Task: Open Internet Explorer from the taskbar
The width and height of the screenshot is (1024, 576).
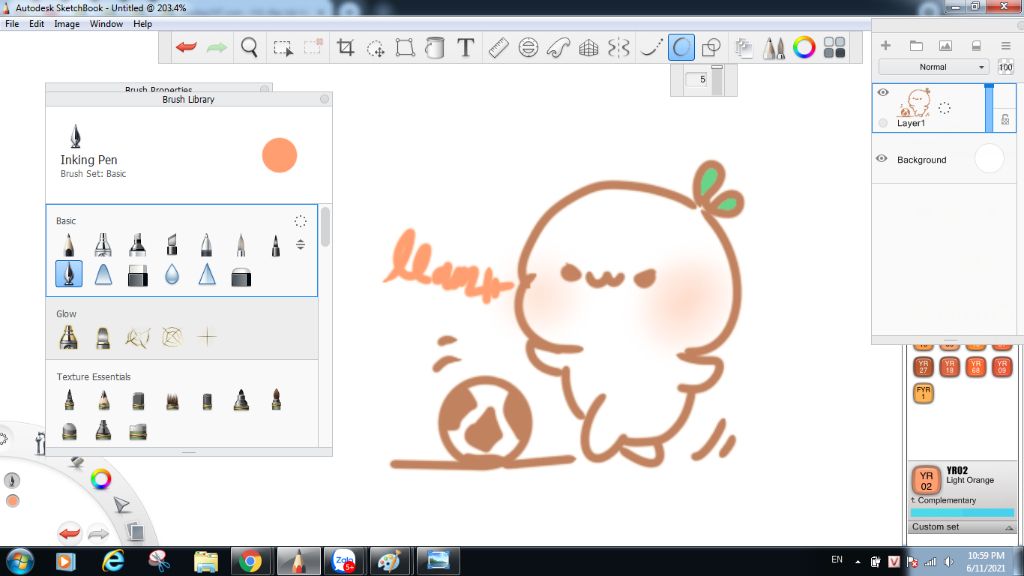Action: pos(112,561)
